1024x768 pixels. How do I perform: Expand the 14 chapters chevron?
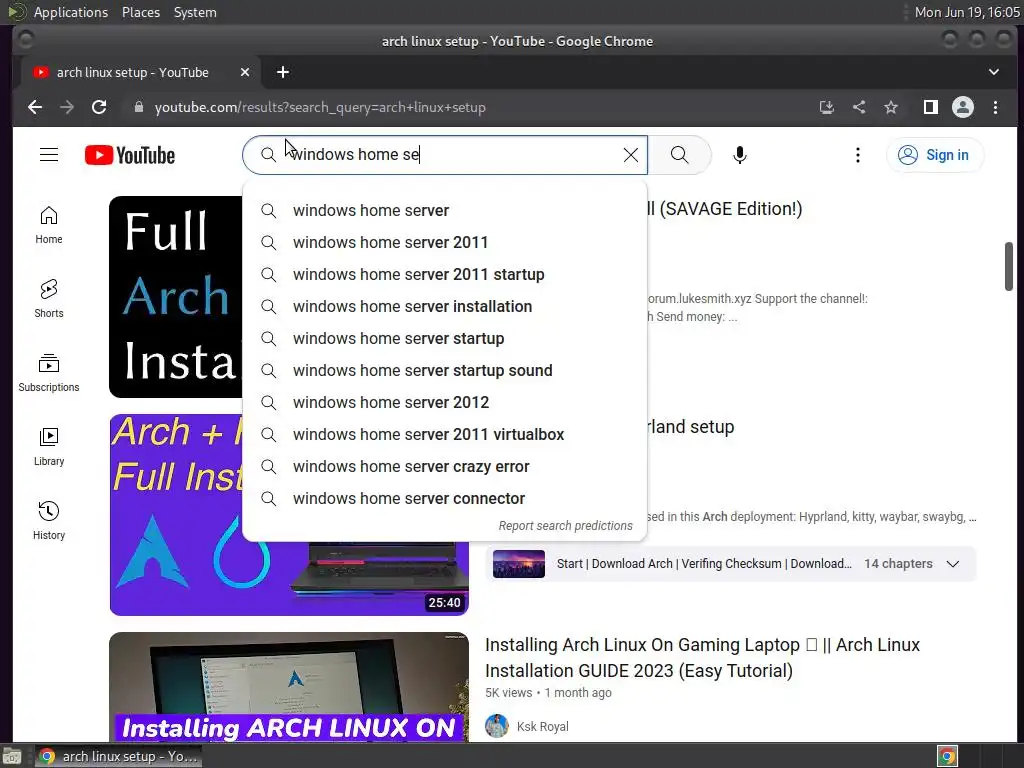(953, 564)
